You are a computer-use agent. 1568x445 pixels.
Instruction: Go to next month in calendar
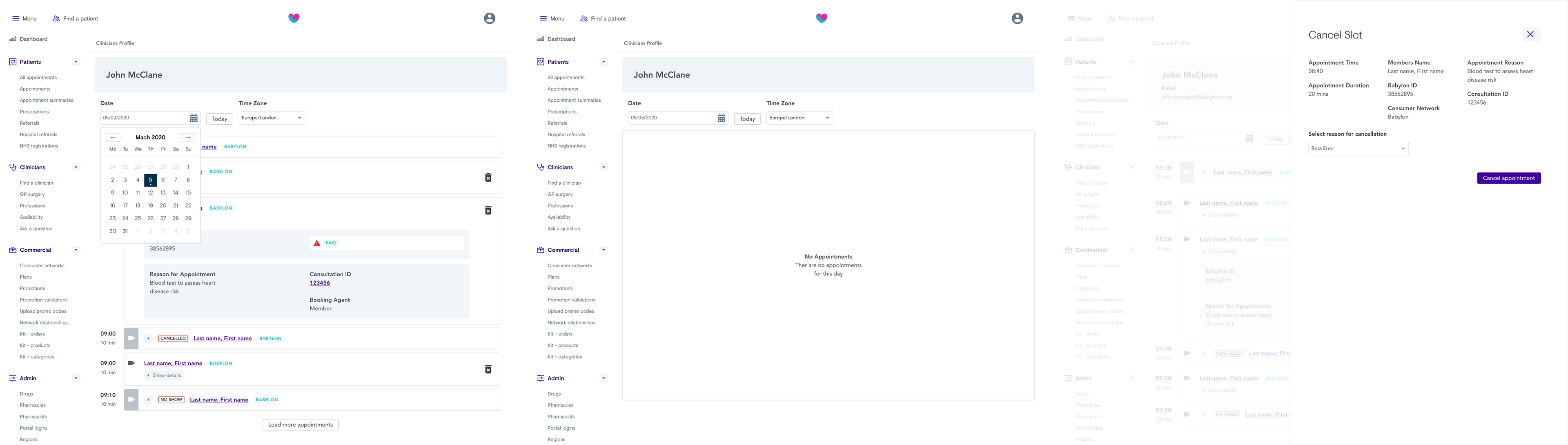point(188,138)
